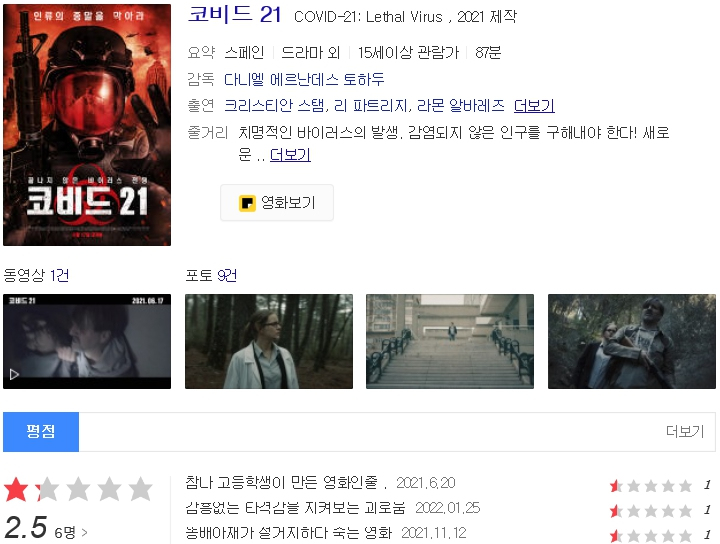This screenshot has height=544, width=720.
Task: Expand plot summary 더보기 link
Action: click(x=290, y=155)
